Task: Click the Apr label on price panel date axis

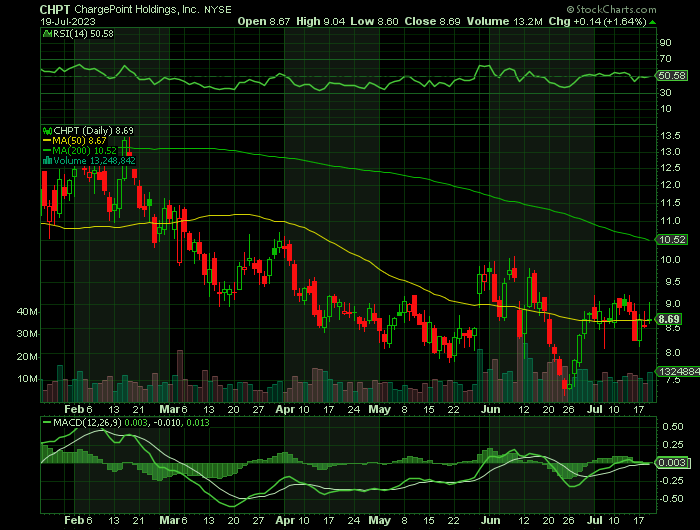Action: [x=285, y=409]
